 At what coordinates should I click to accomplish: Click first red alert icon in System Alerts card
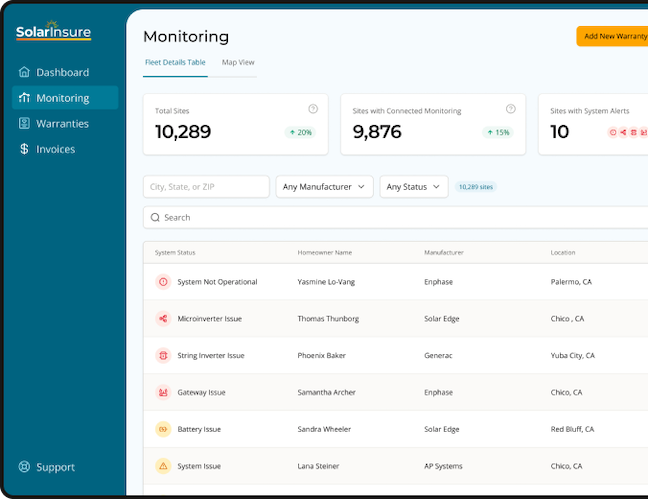(613, 132)
